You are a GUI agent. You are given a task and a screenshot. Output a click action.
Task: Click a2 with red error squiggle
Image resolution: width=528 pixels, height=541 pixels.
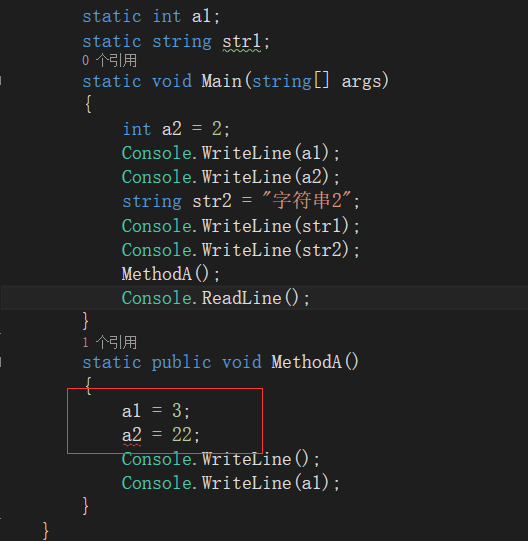tap(131, 435)
